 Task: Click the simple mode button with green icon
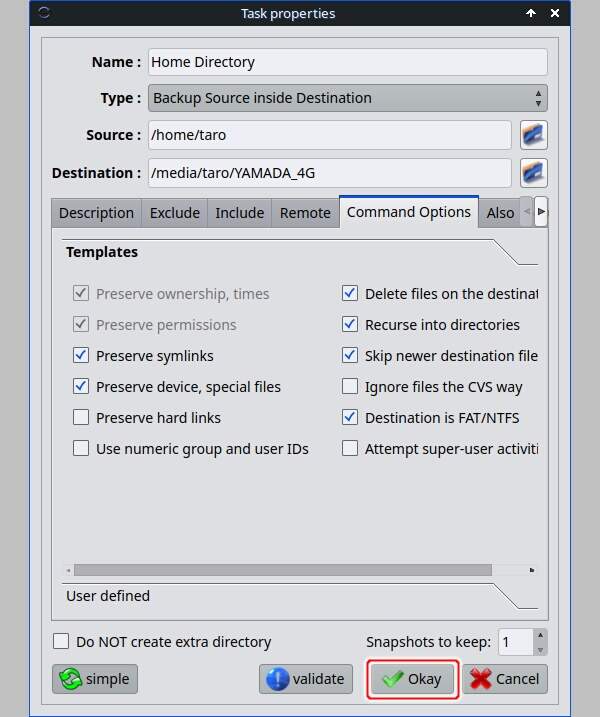tap(95, 679)
